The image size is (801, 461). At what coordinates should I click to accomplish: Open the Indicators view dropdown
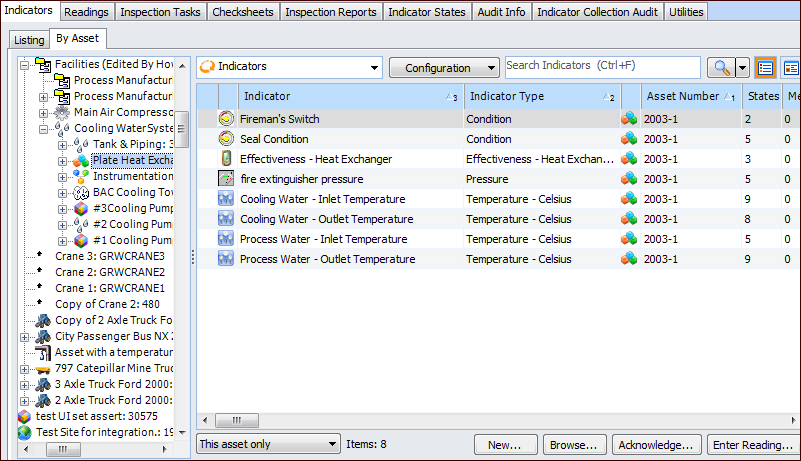click(290, 67)
